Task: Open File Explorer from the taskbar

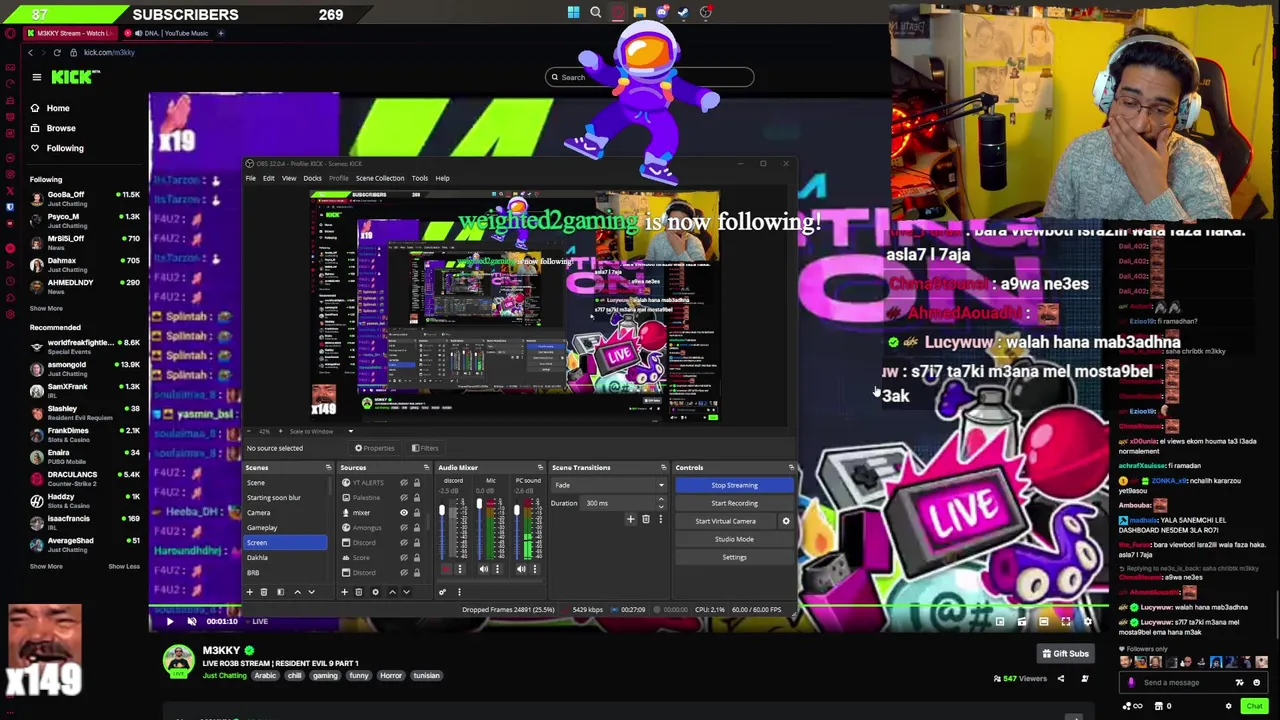Action: pos(640,12)
